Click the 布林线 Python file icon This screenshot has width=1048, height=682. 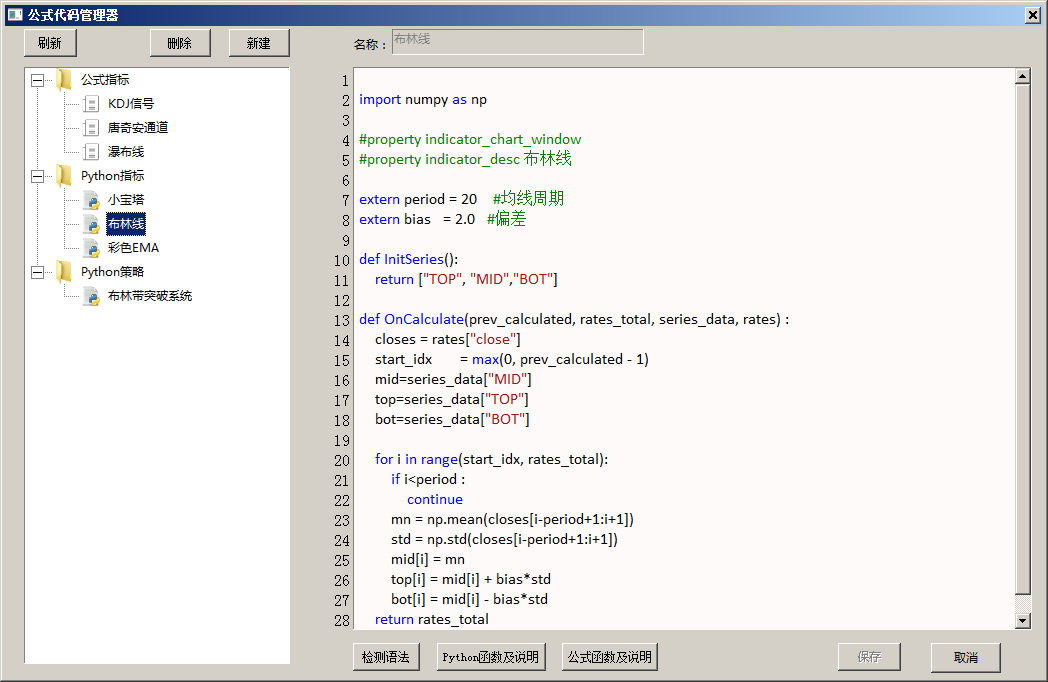[92, 224]
